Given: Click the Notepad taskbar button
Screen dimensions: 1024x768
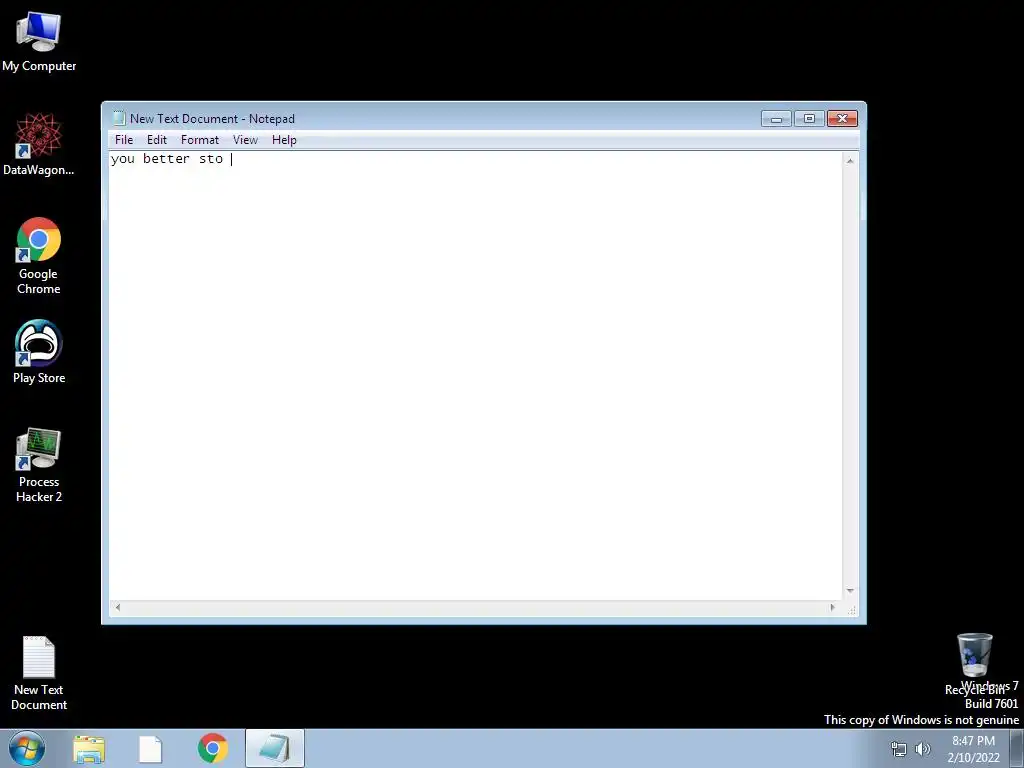Looking at the screenshot, I should coord(275,748).
